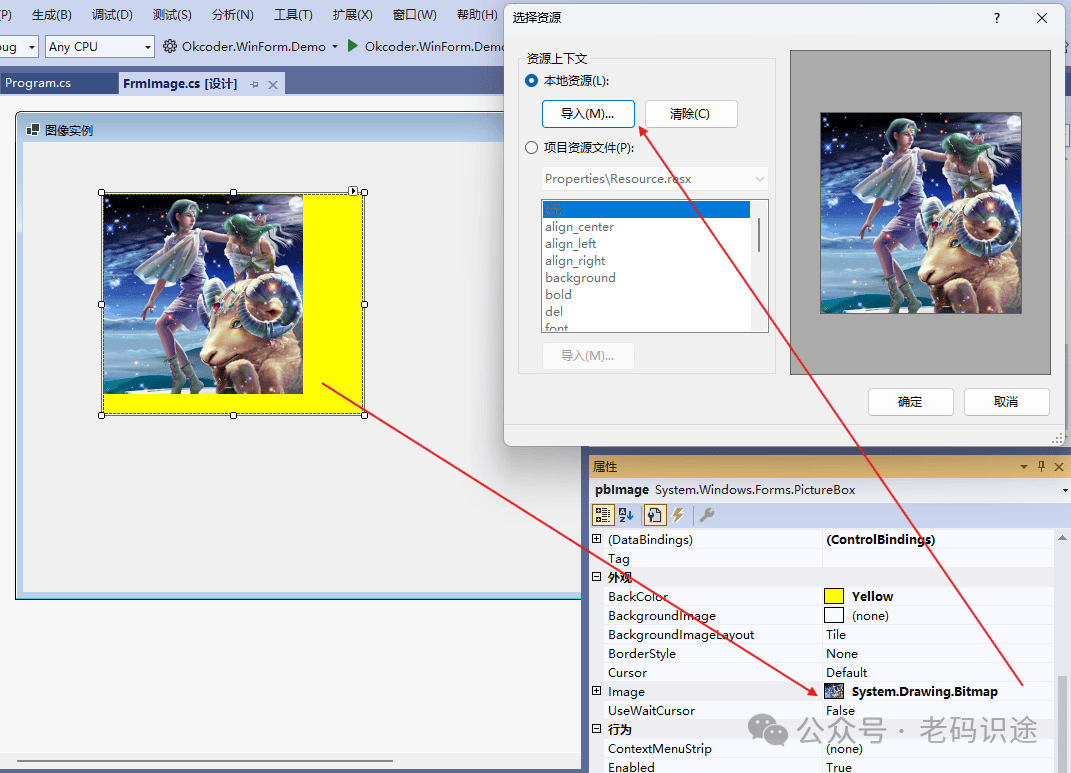Select the 项目资源文件 radio button
1071x773 pixels.
click(531, 147)
